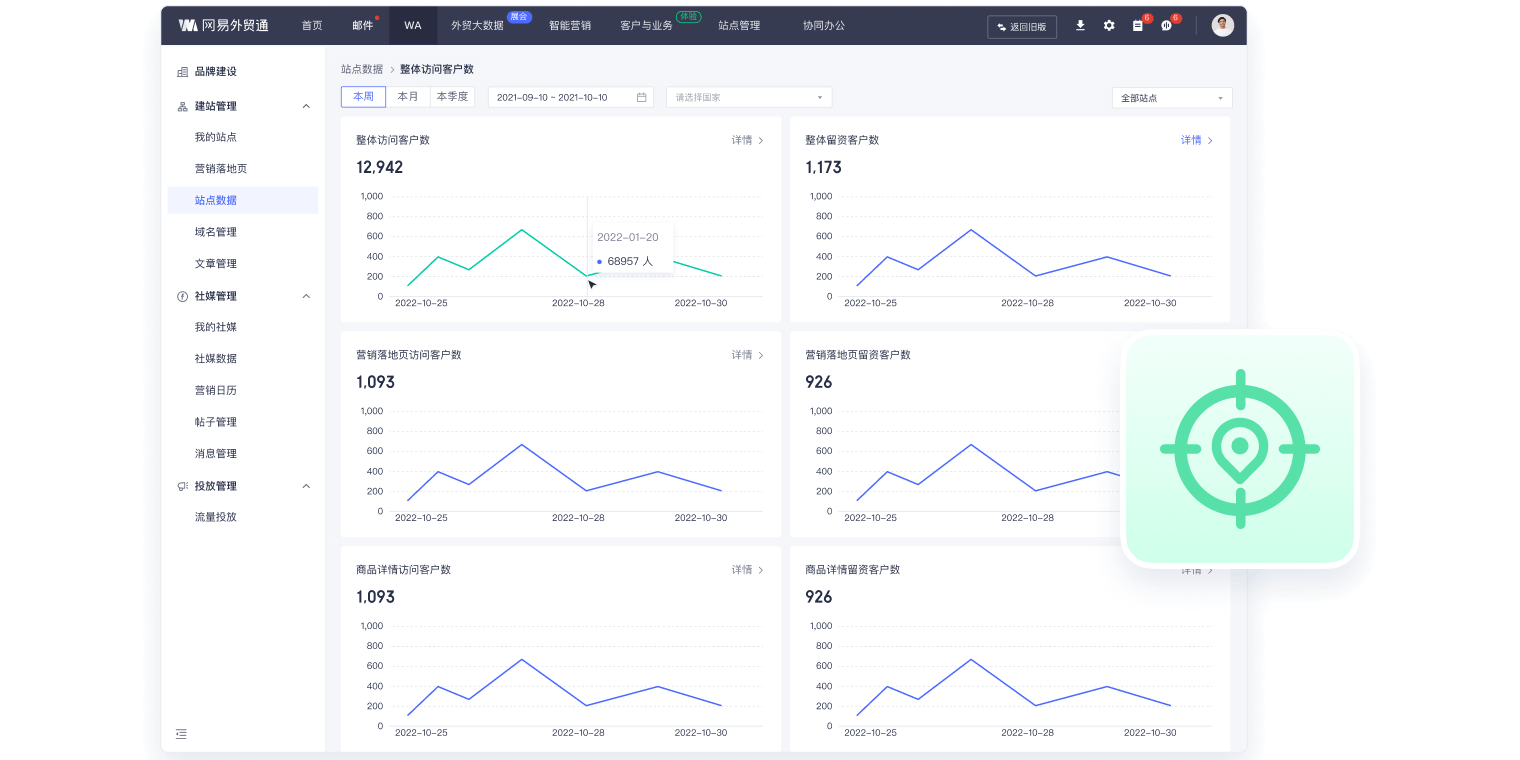The width and height of the screenshot is (1520, 760).
Task: Open the messages icon with red badge
Action: point(1167,26)
